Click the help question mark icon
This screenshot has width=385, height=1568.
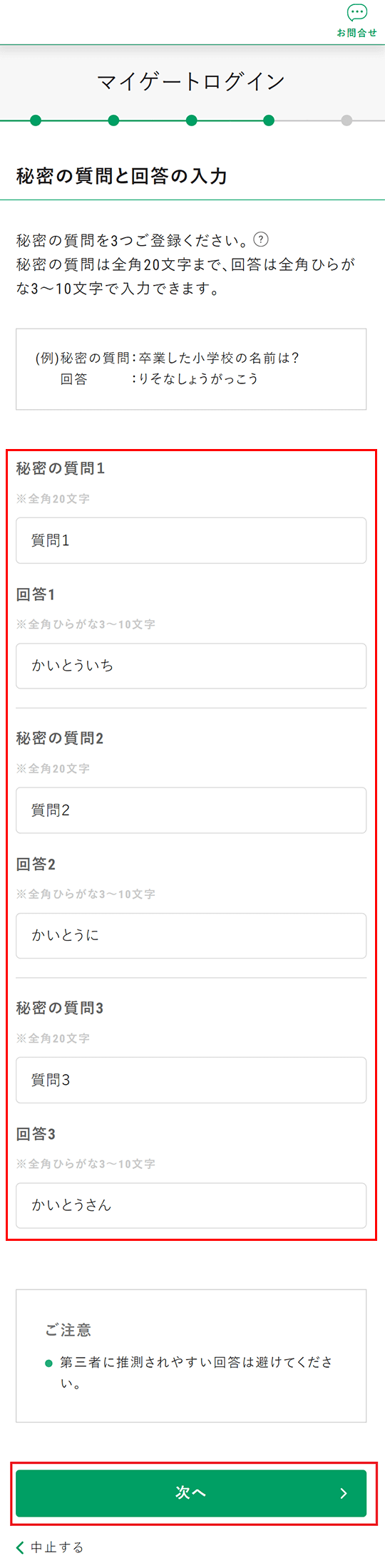(262, 239)
